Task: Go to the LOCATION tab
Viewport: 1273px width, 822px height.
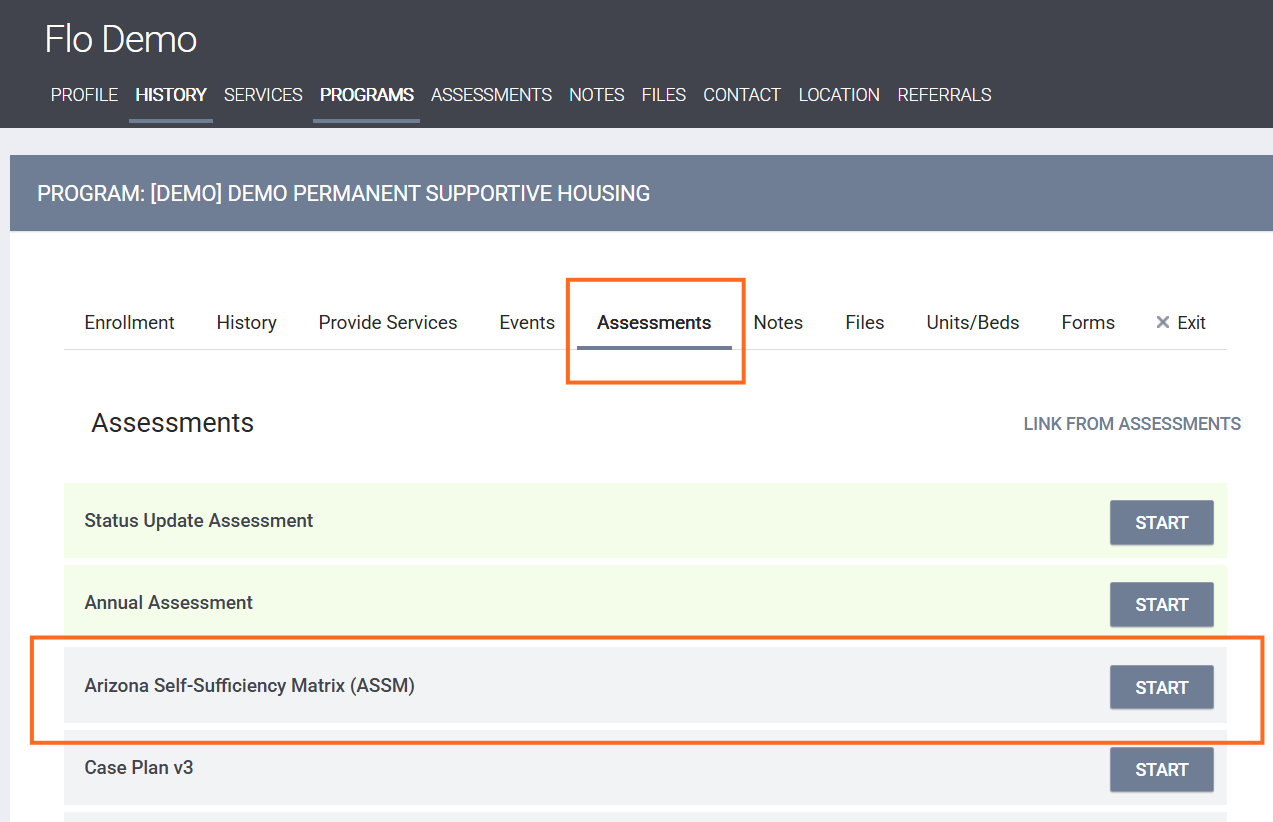Action: [839, 95]
